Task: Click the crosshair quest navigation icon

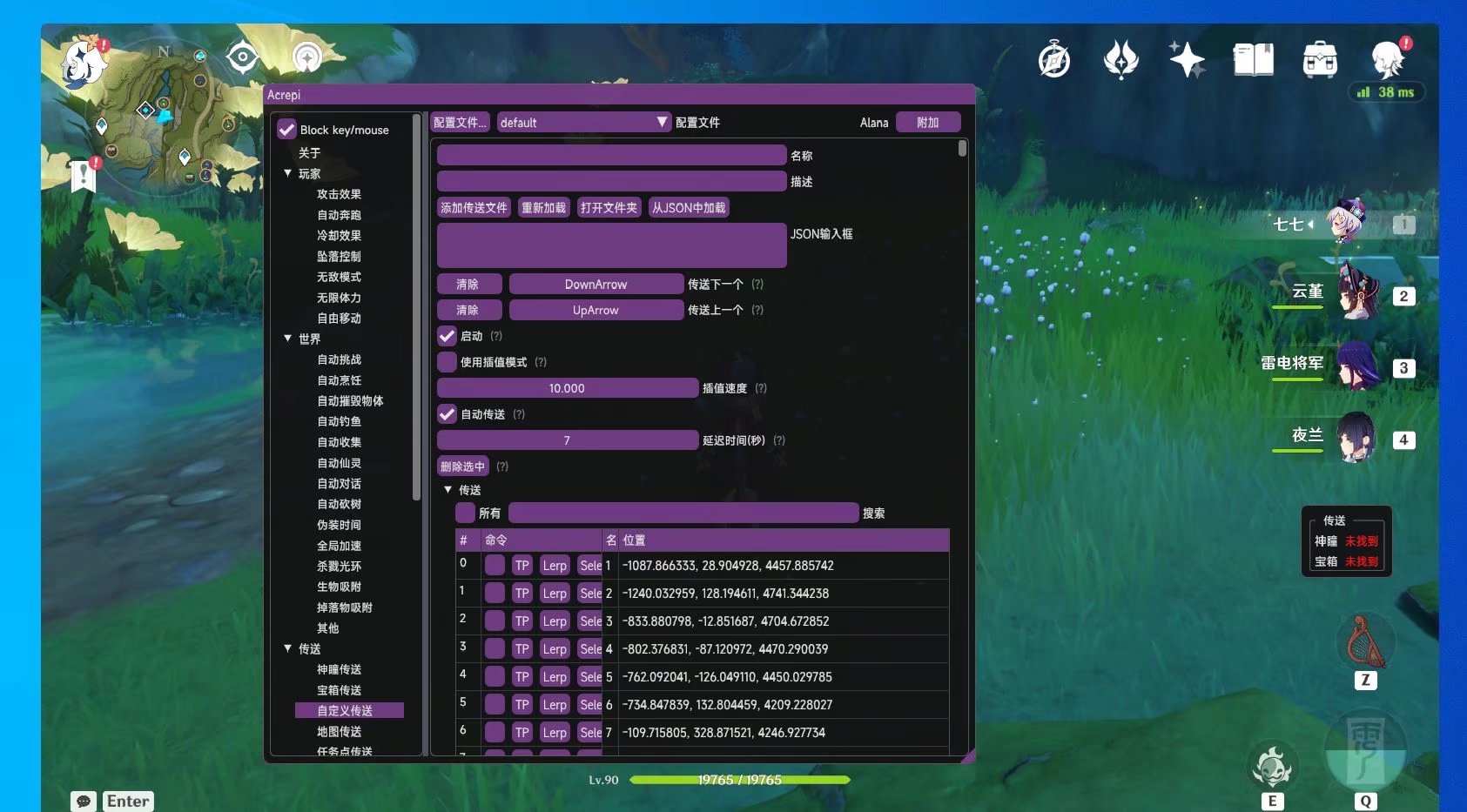Action: point(242,57)
